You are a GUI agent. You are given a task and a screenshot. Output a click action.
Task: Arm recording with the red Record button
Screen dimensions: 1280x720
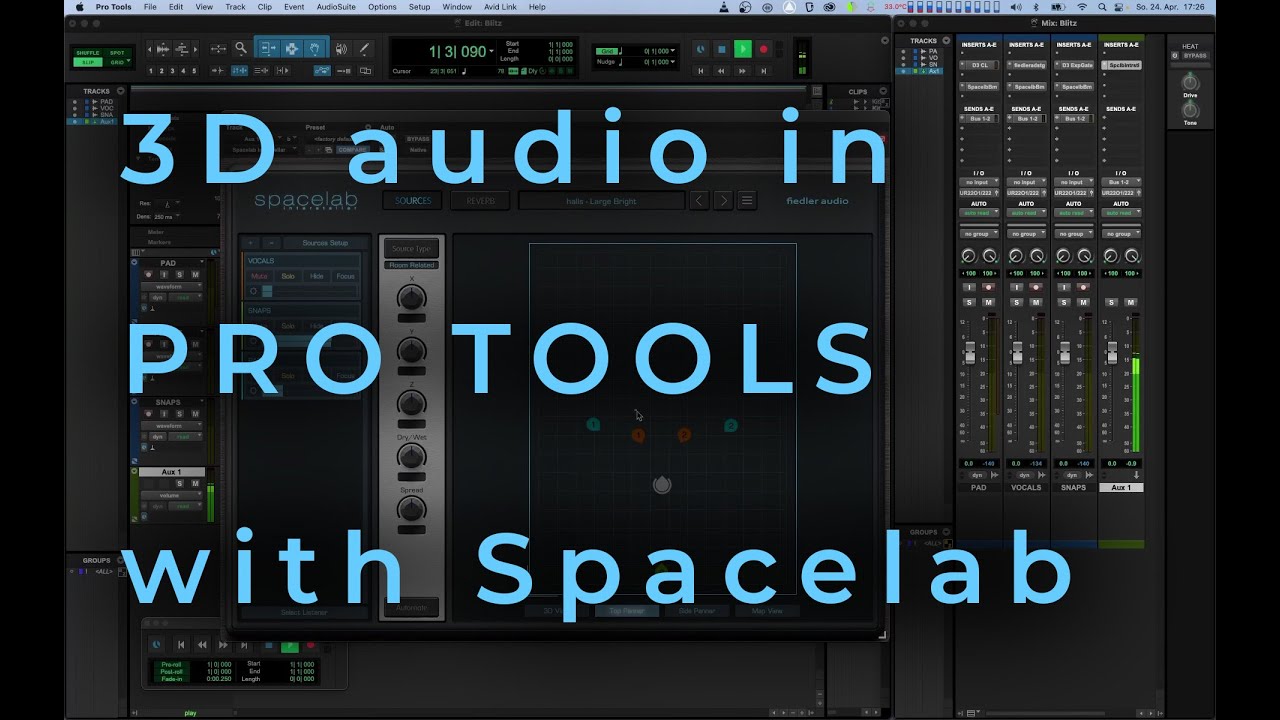[x=763, y=49]
